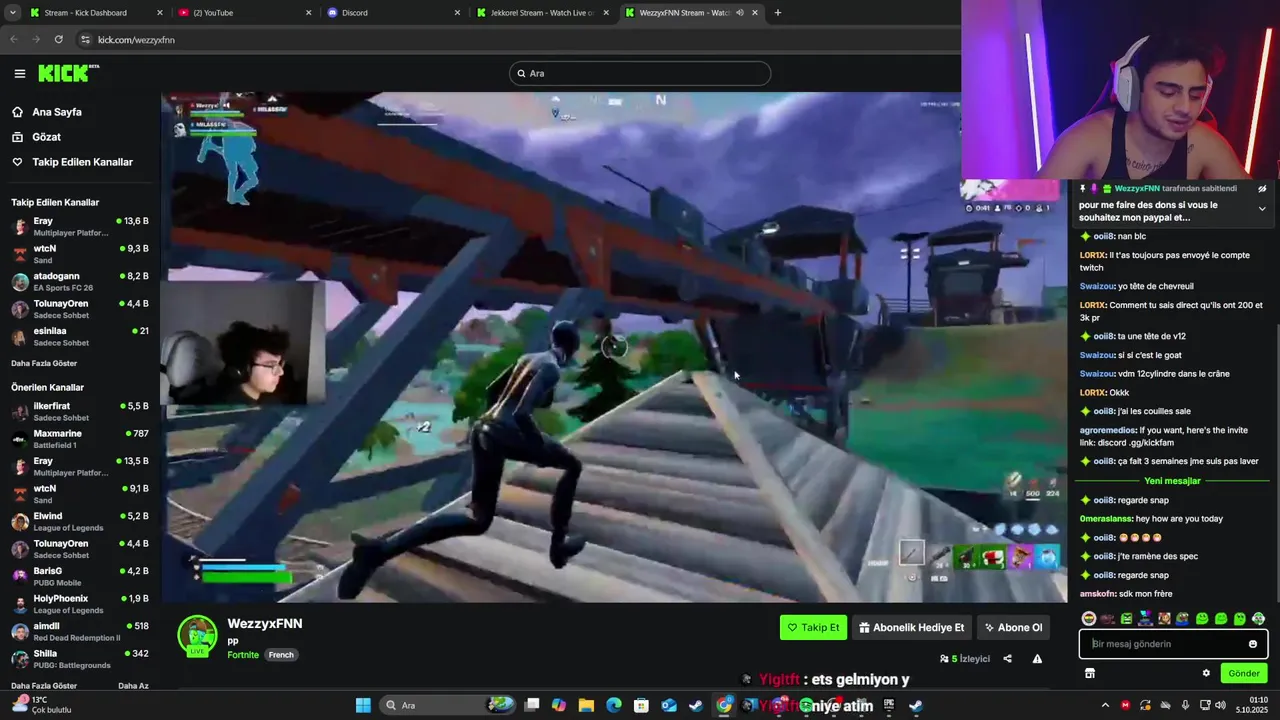1280x720 pixels.
Task: Open volume control in system tray
Action: (1220, 705)
